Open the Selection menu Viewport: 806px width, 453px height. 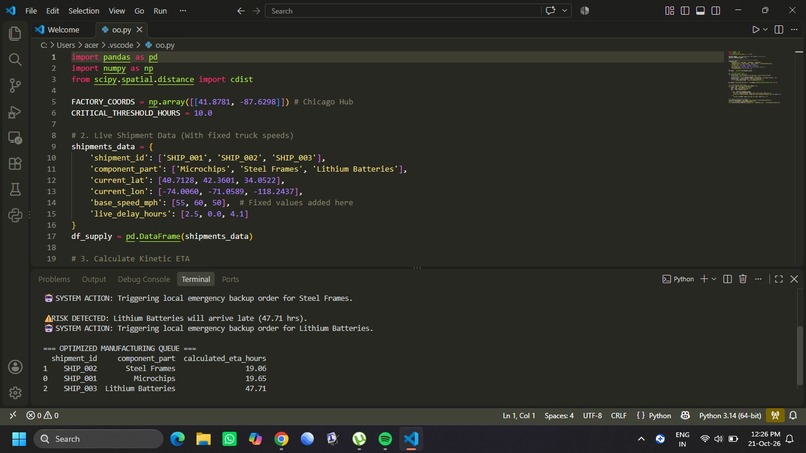(x=84, y=11)
